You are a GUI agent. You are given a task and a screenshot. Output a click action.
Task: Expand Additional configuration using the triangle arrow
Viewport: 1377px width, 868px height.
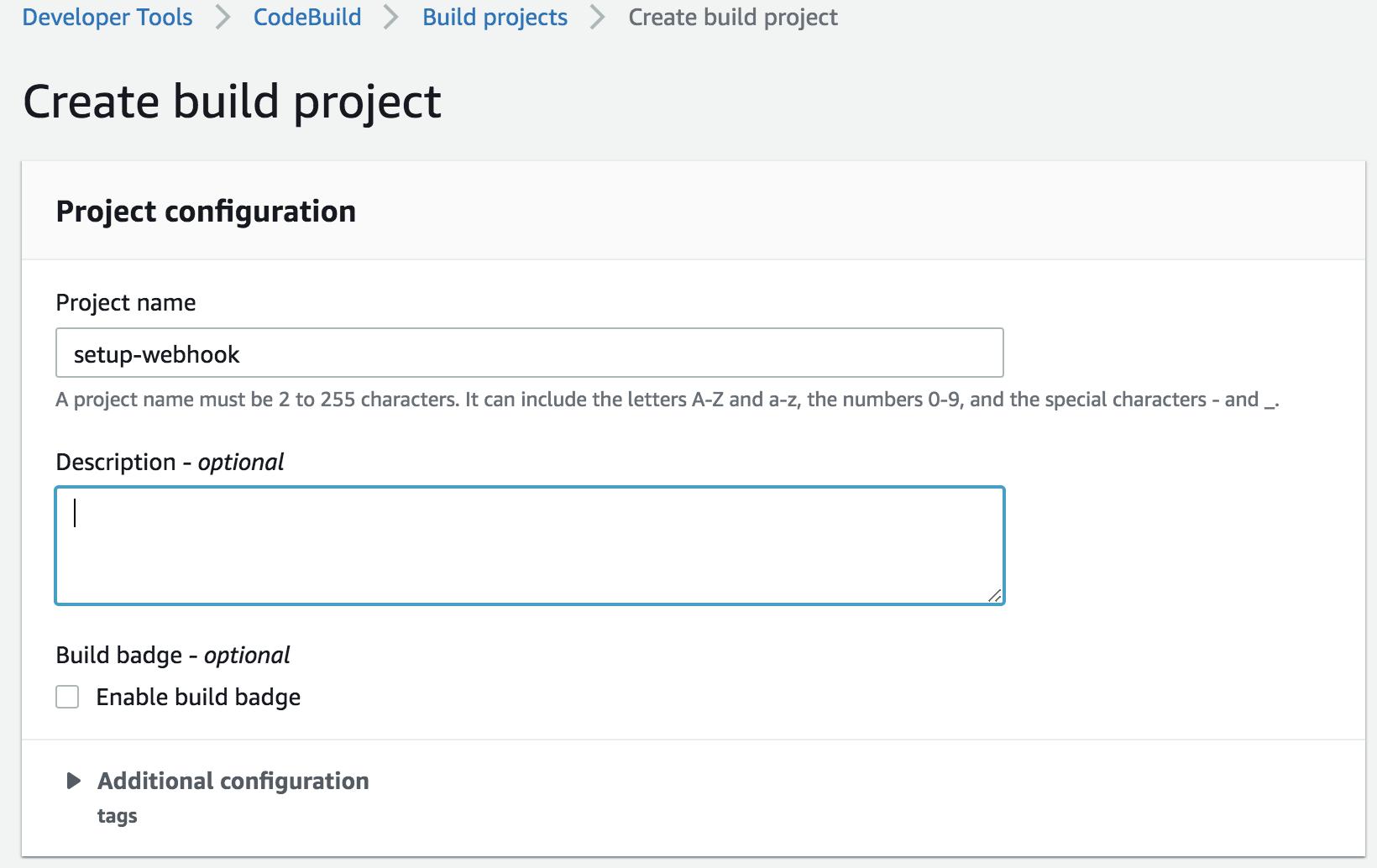74,781
